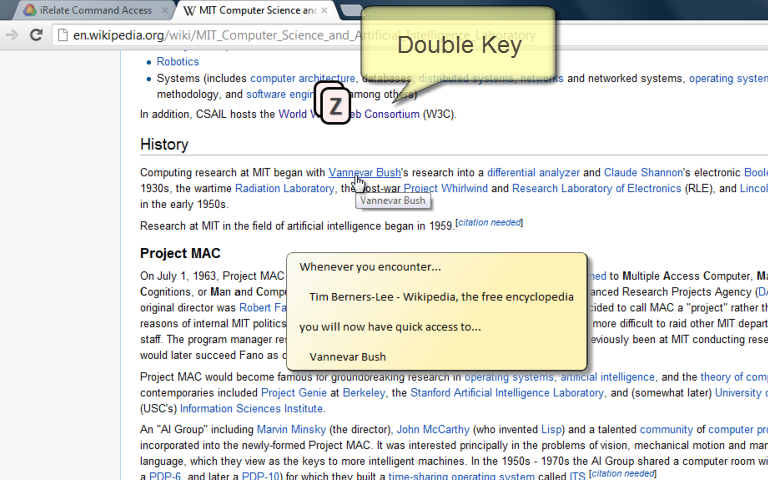Click the History section heading
Image resolution: width=768 pixels, height=480 pixels.
(x=164, y=144)
